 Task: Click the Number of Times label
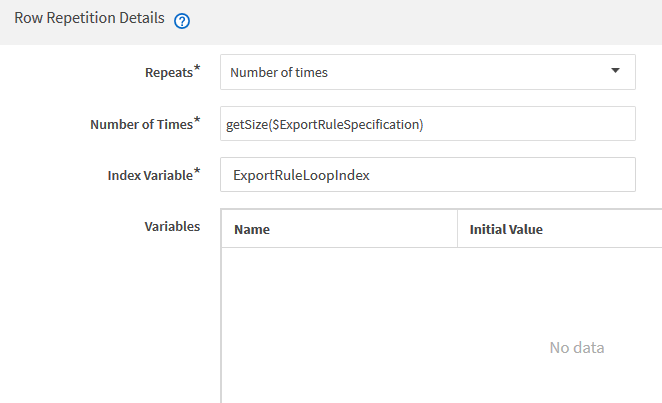coord(141,124)
